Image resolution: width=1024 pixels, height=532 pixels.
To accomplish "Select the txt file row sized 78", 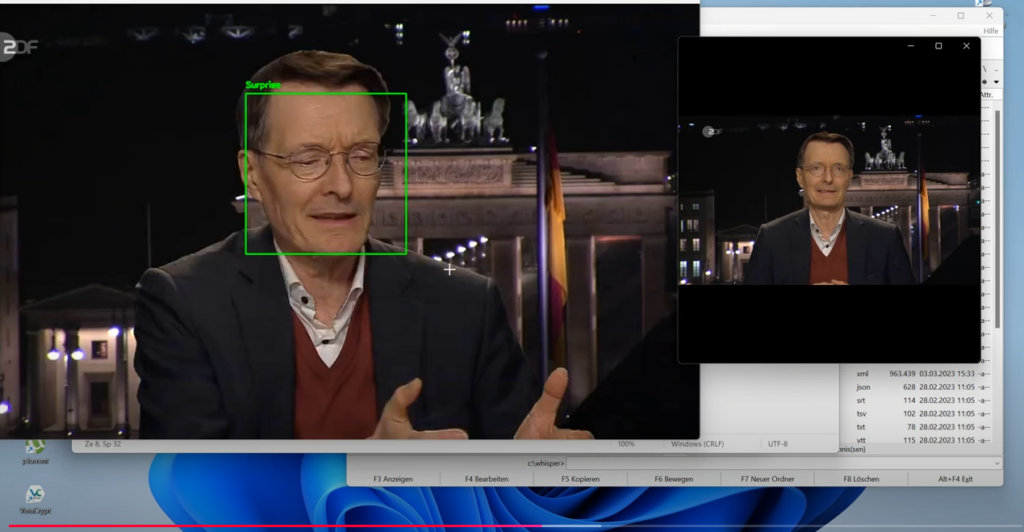I will click(x=922, y=427).
